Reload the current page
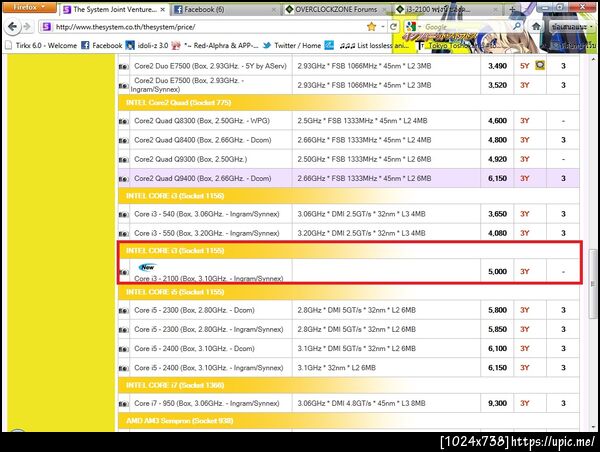The width and height of the screenshot is (600, 452). coord(393,26)
